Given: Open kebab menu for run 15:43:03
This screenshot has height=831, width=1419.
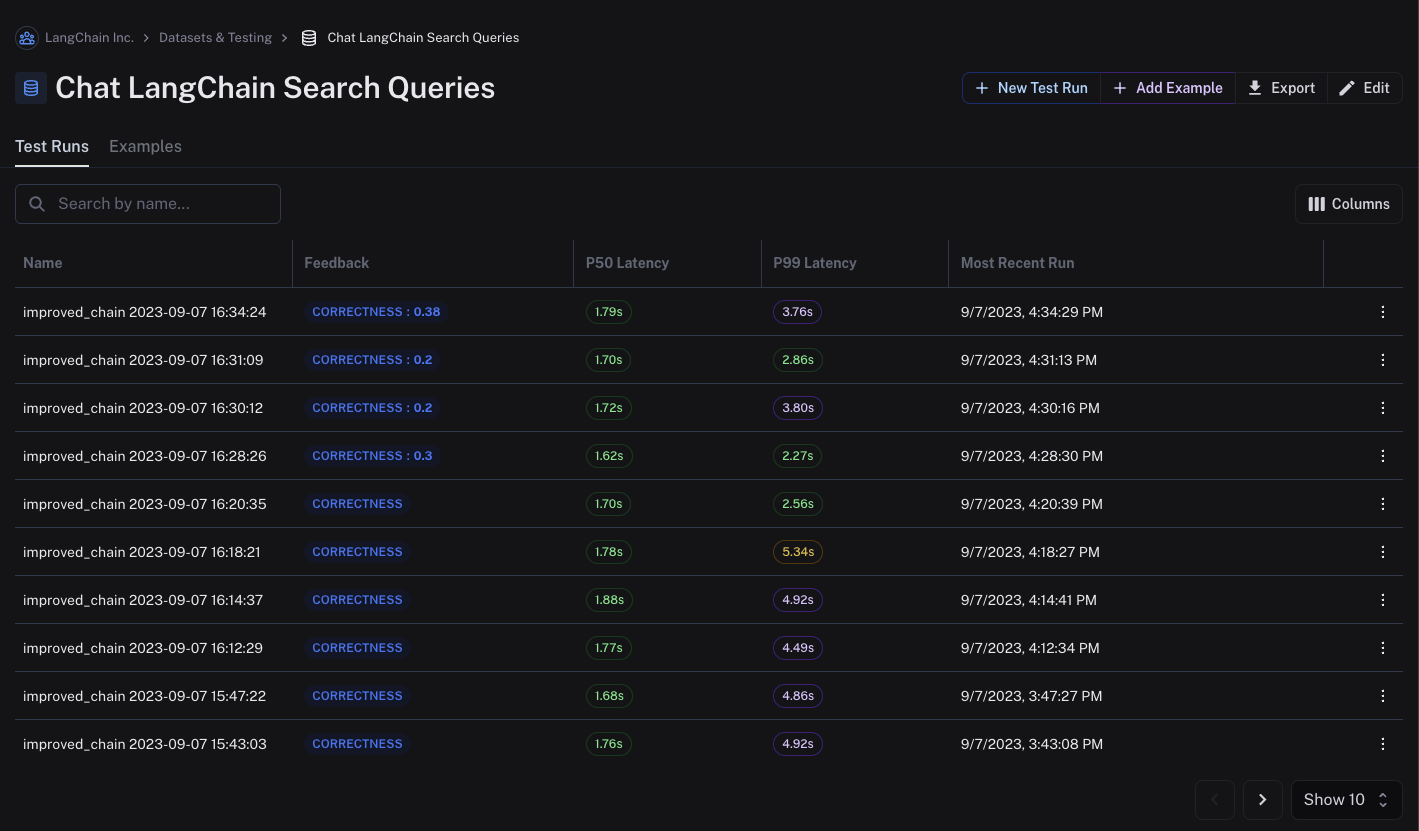Looking at the screenshot, I should (x=1383, y=744).
